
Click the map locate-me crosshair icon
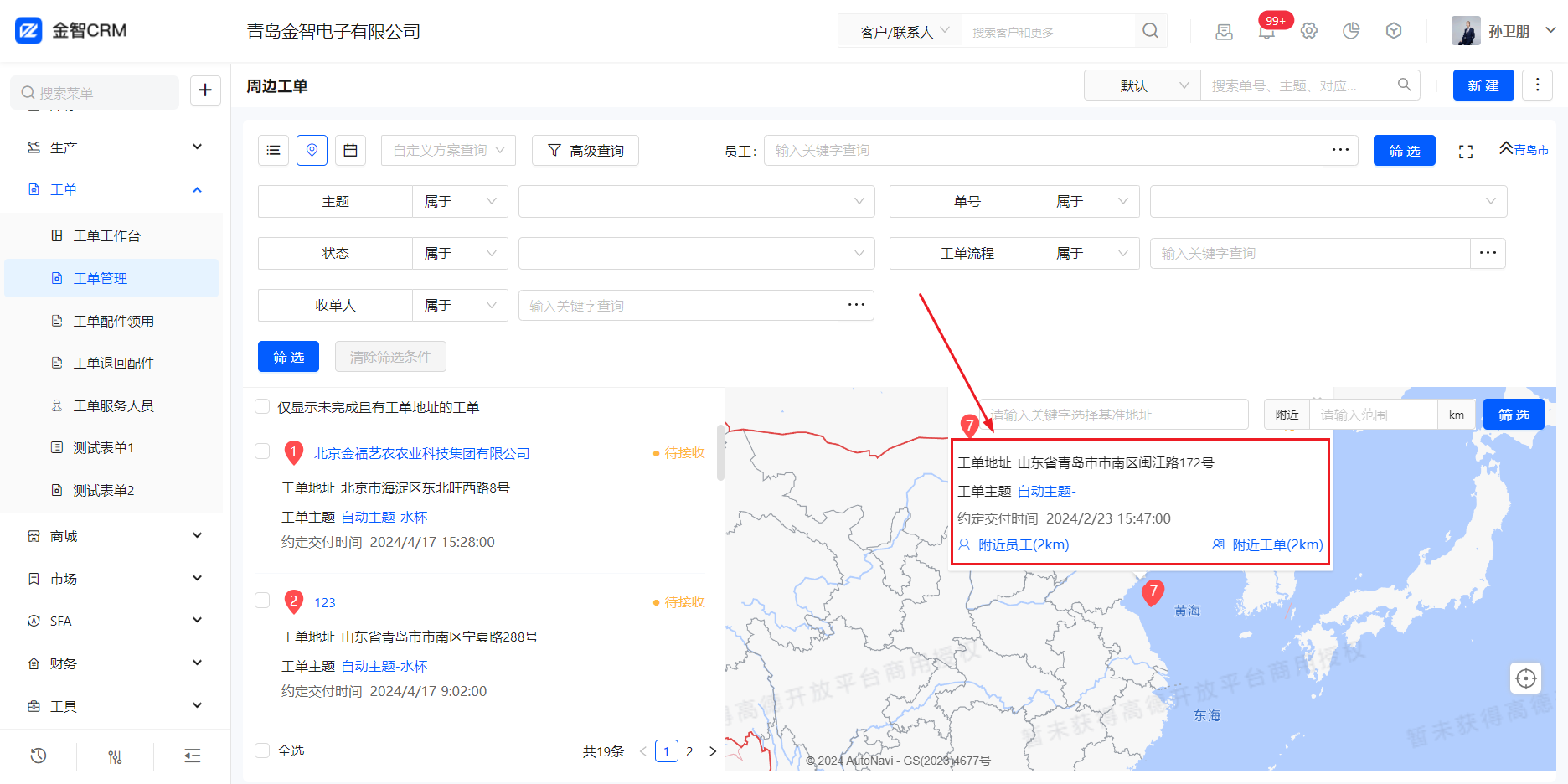click(1525, 678)
